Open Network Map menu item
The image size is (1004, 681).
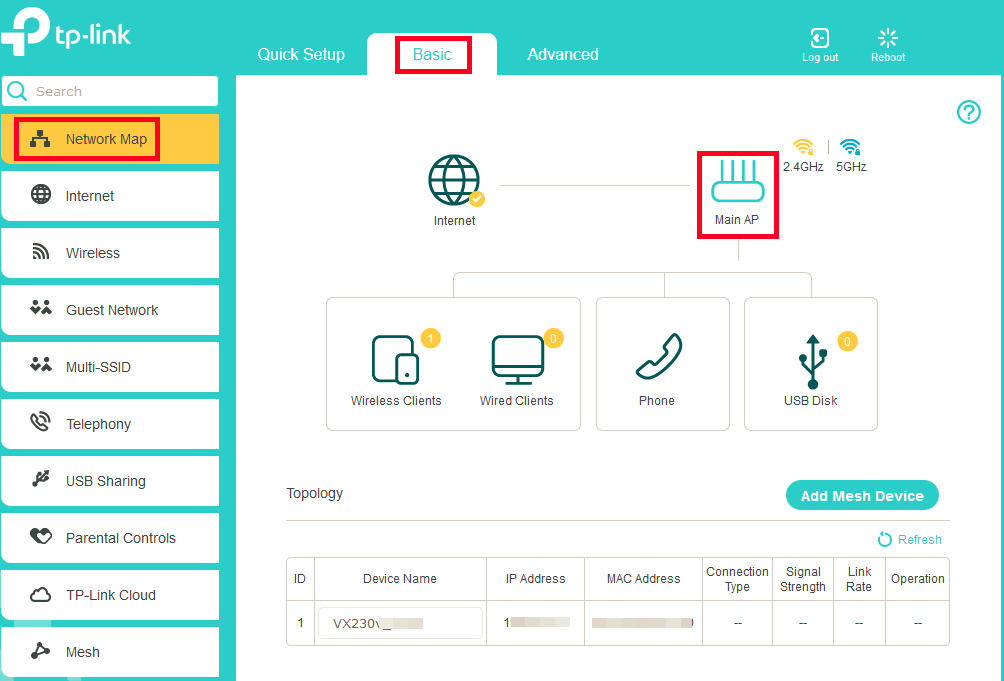coord(110,139)
